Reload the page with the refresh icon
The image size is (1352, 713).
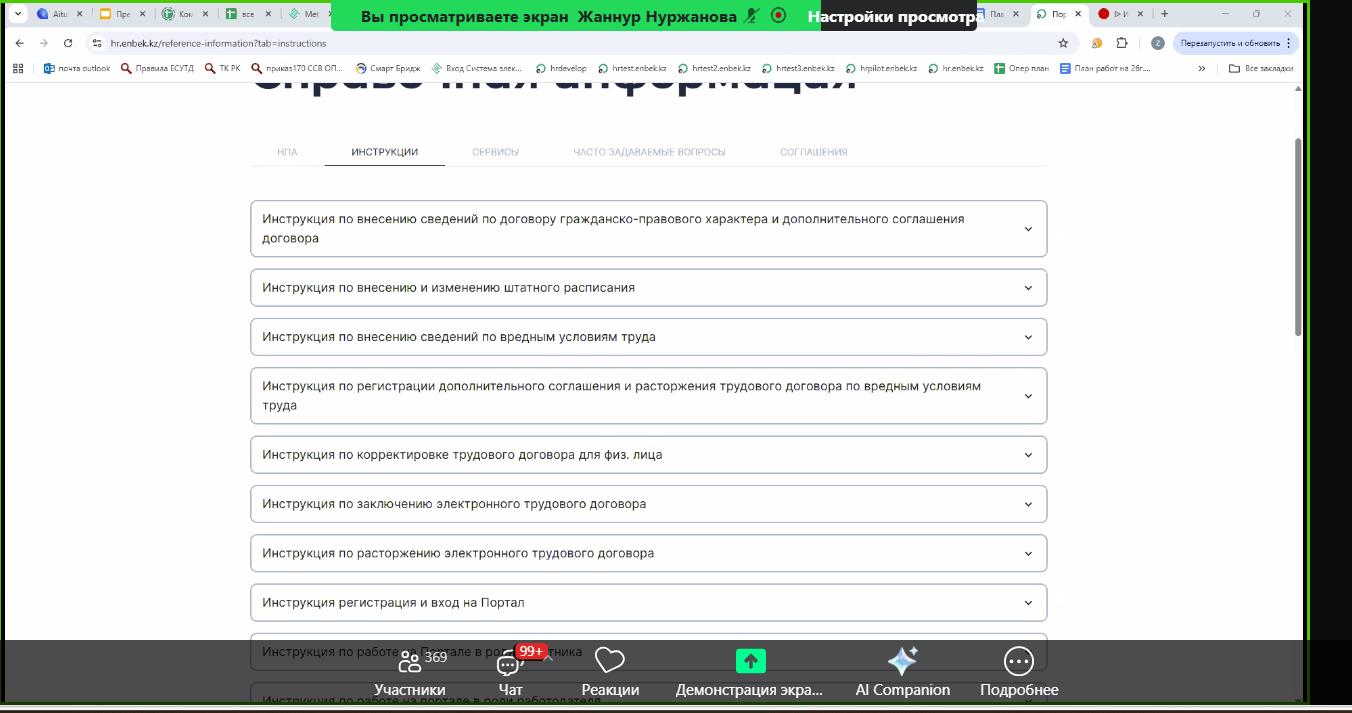(x=68, y=43)
